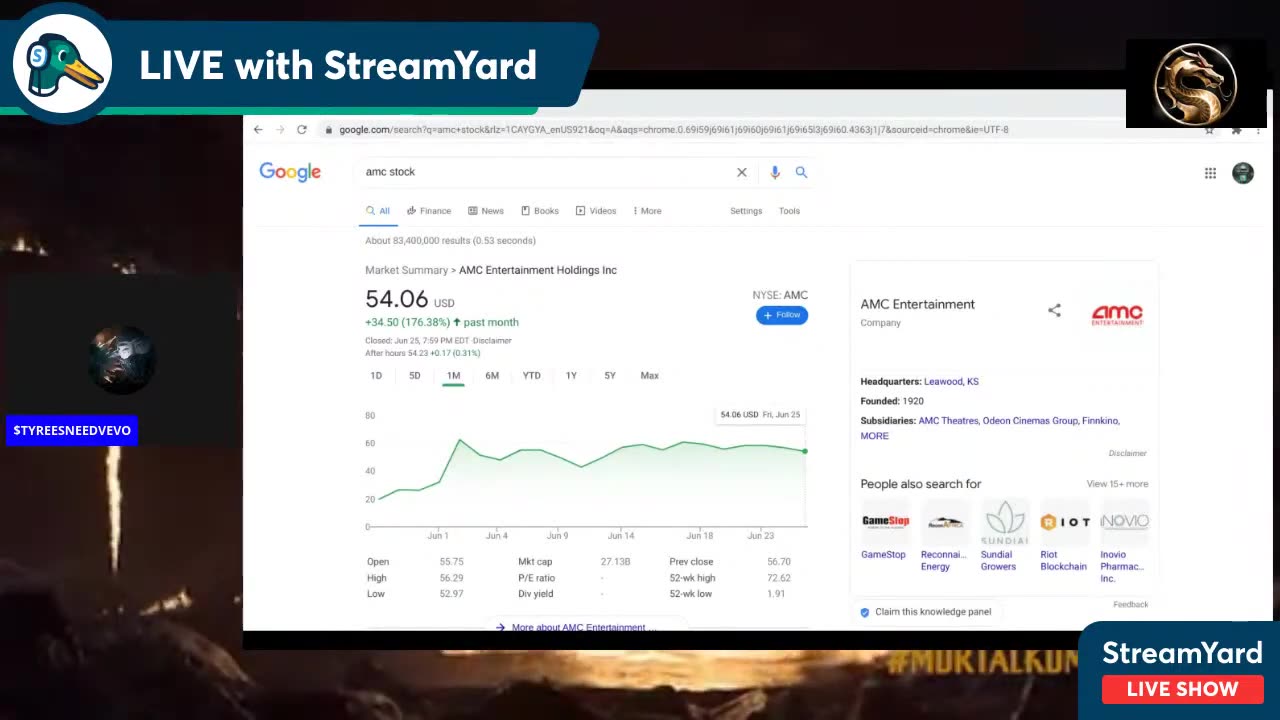Click the chart peak near Jun 1
Viewport: 1280px width, 720px height.
point(460,440)
